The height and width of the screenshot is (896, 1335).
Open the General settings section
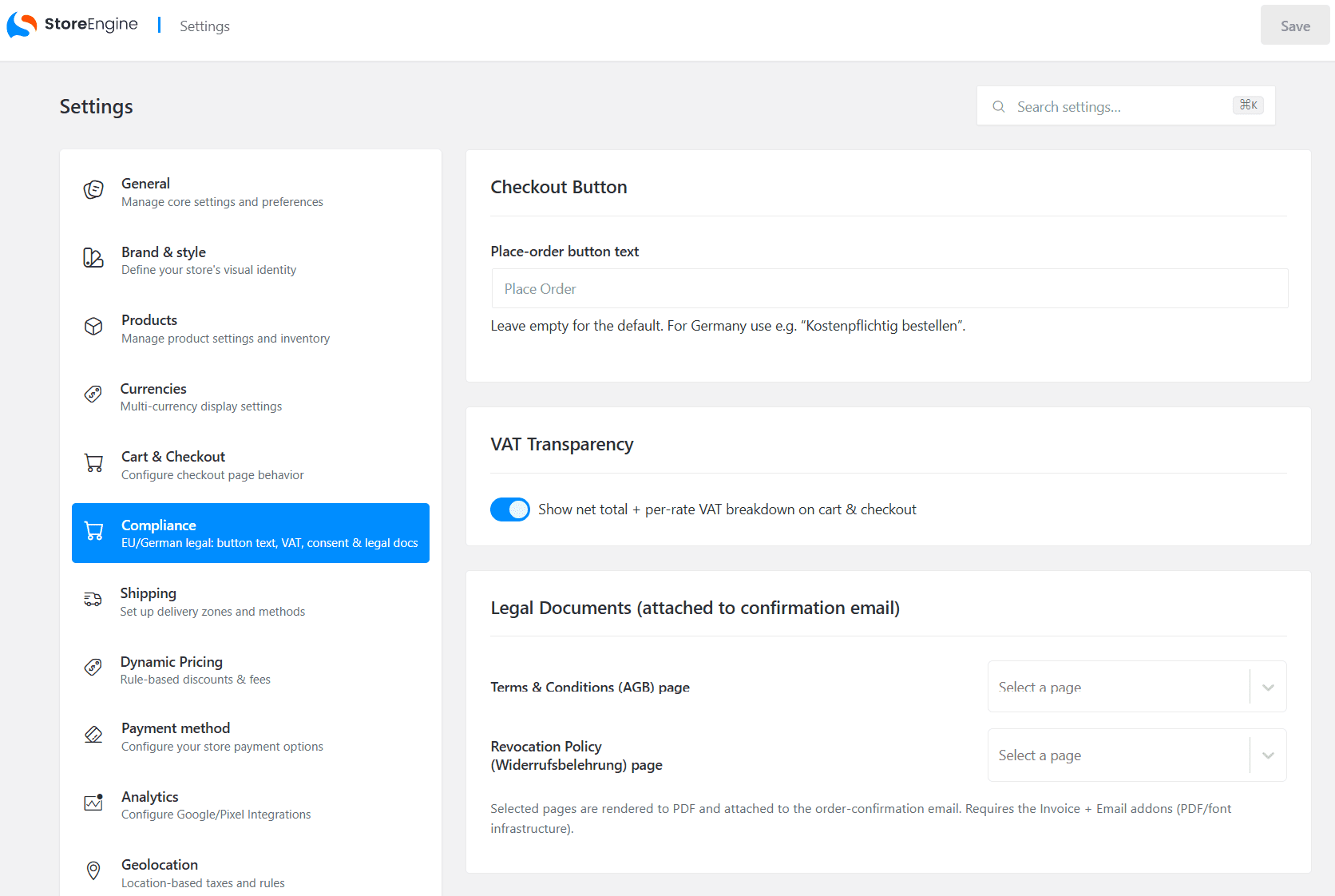(251, 192)
